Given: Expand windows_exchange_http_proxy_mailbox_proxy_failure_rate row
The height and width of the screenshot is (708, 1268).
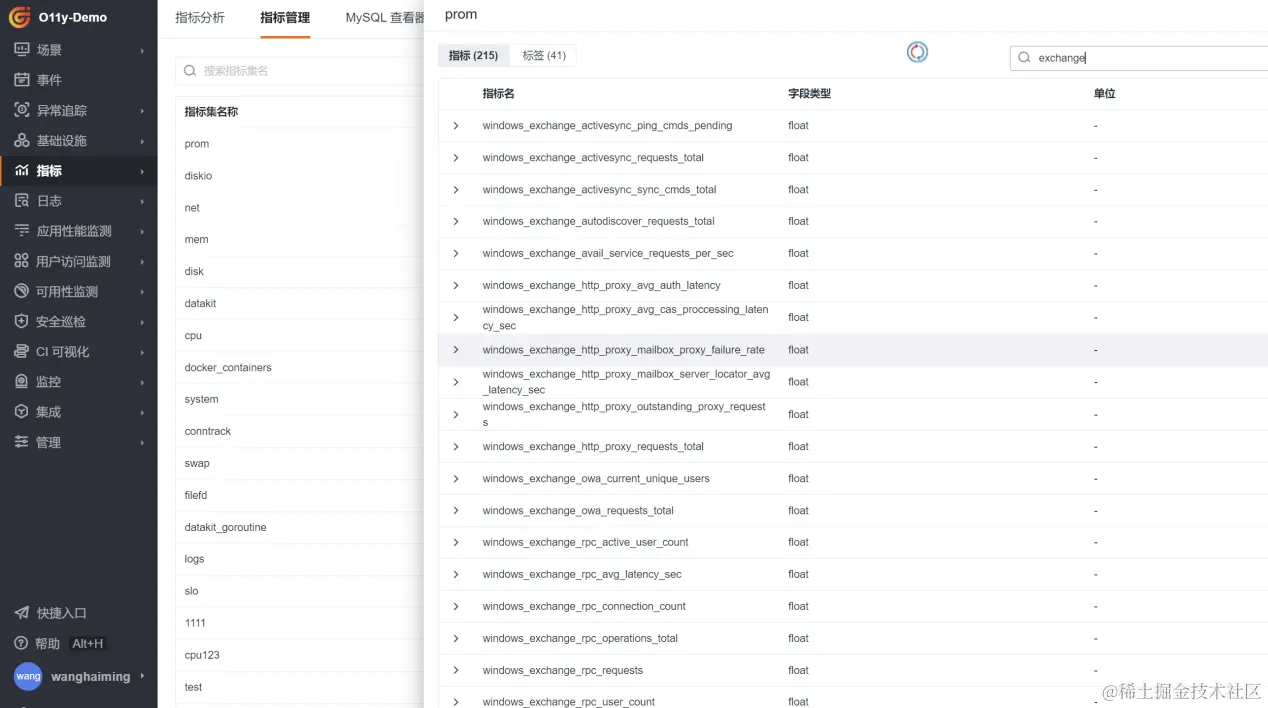Looking at the screenshot, I should pyautogui.click(x=456, y=350).
